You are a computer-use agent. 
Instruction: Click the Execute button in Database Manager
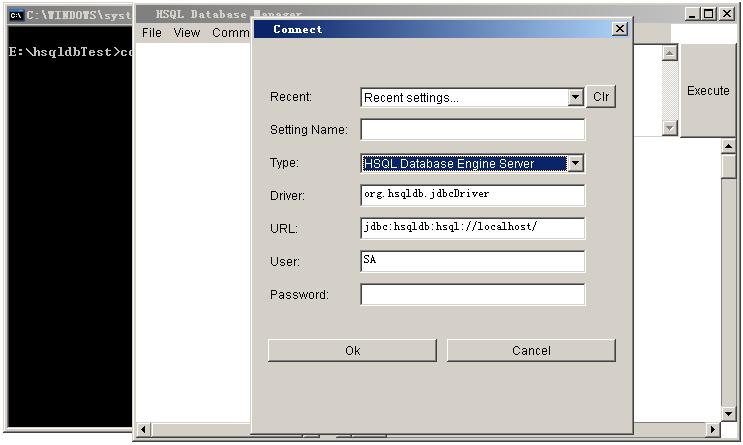(x=708, y=91)
